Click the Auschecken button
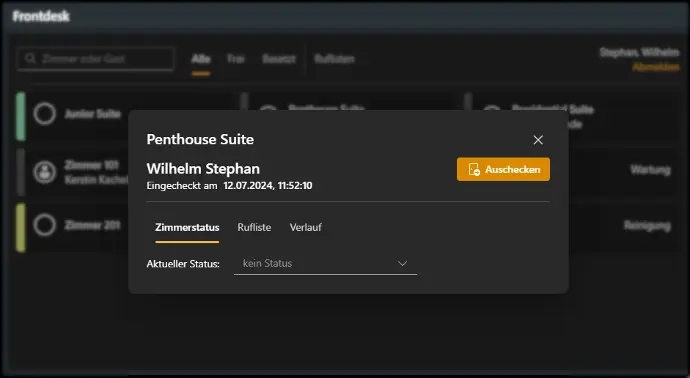 point(503,169)
